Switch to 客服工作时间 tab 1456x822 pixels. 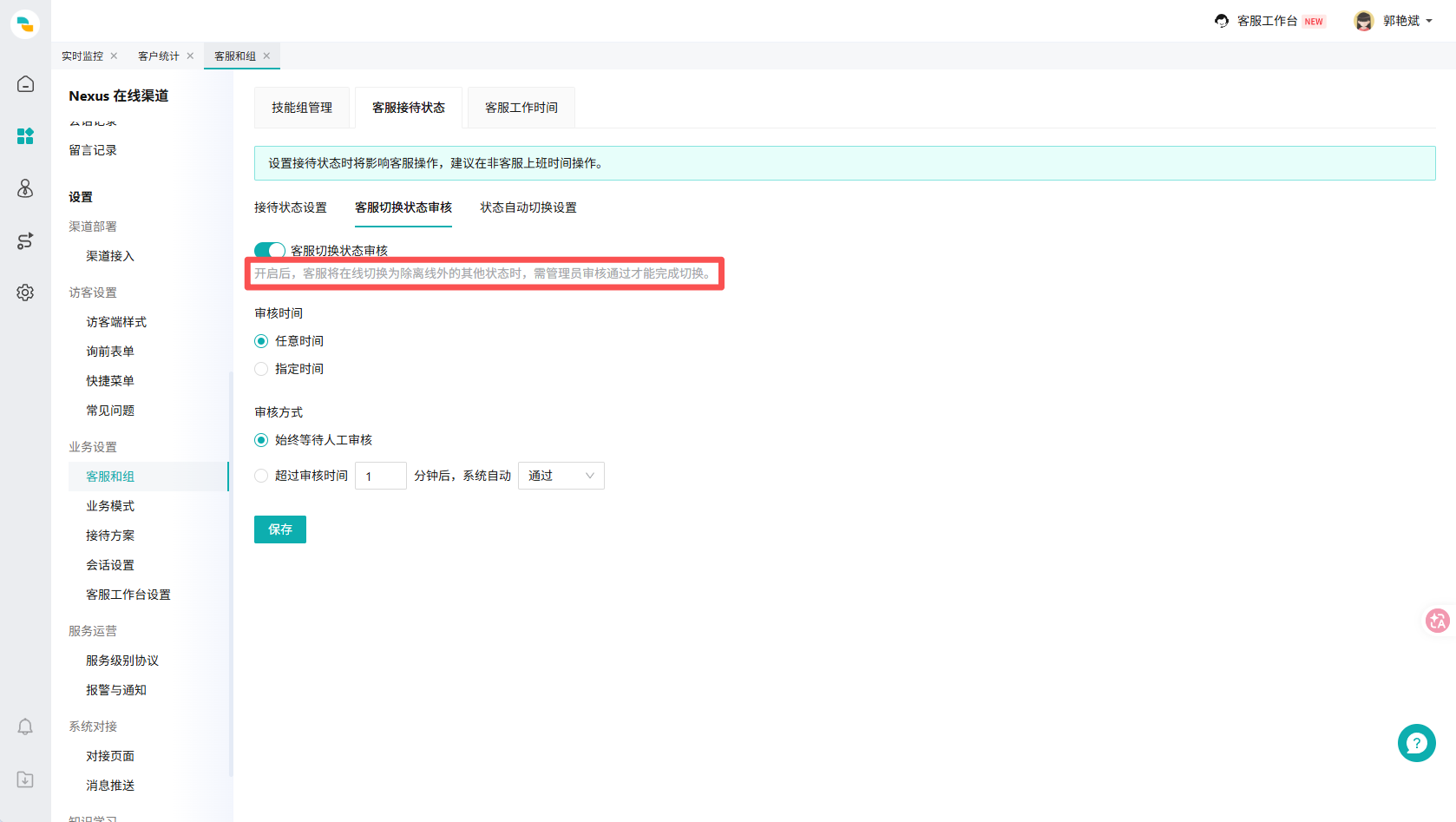[521, 108]
